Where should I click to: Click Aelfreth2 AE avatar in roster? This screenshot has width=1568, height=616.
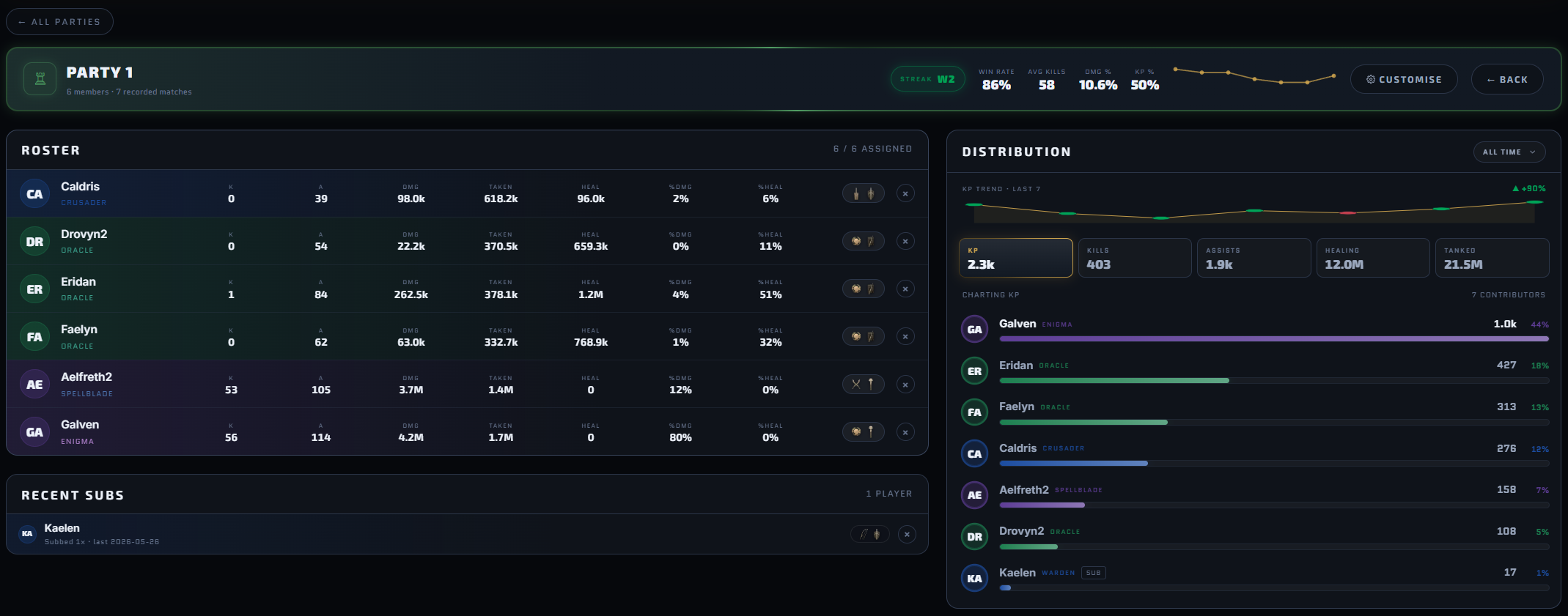[34, 385]
